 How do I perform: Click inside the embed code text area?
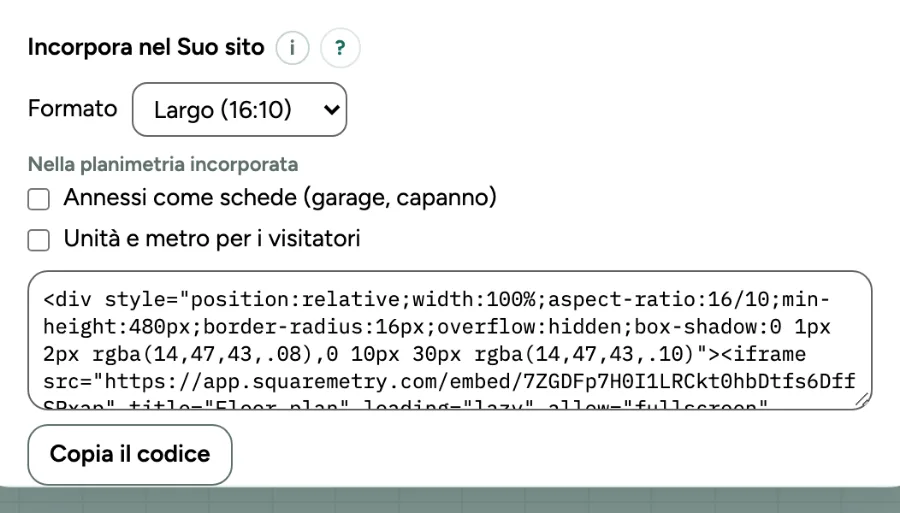coord(449,340)
